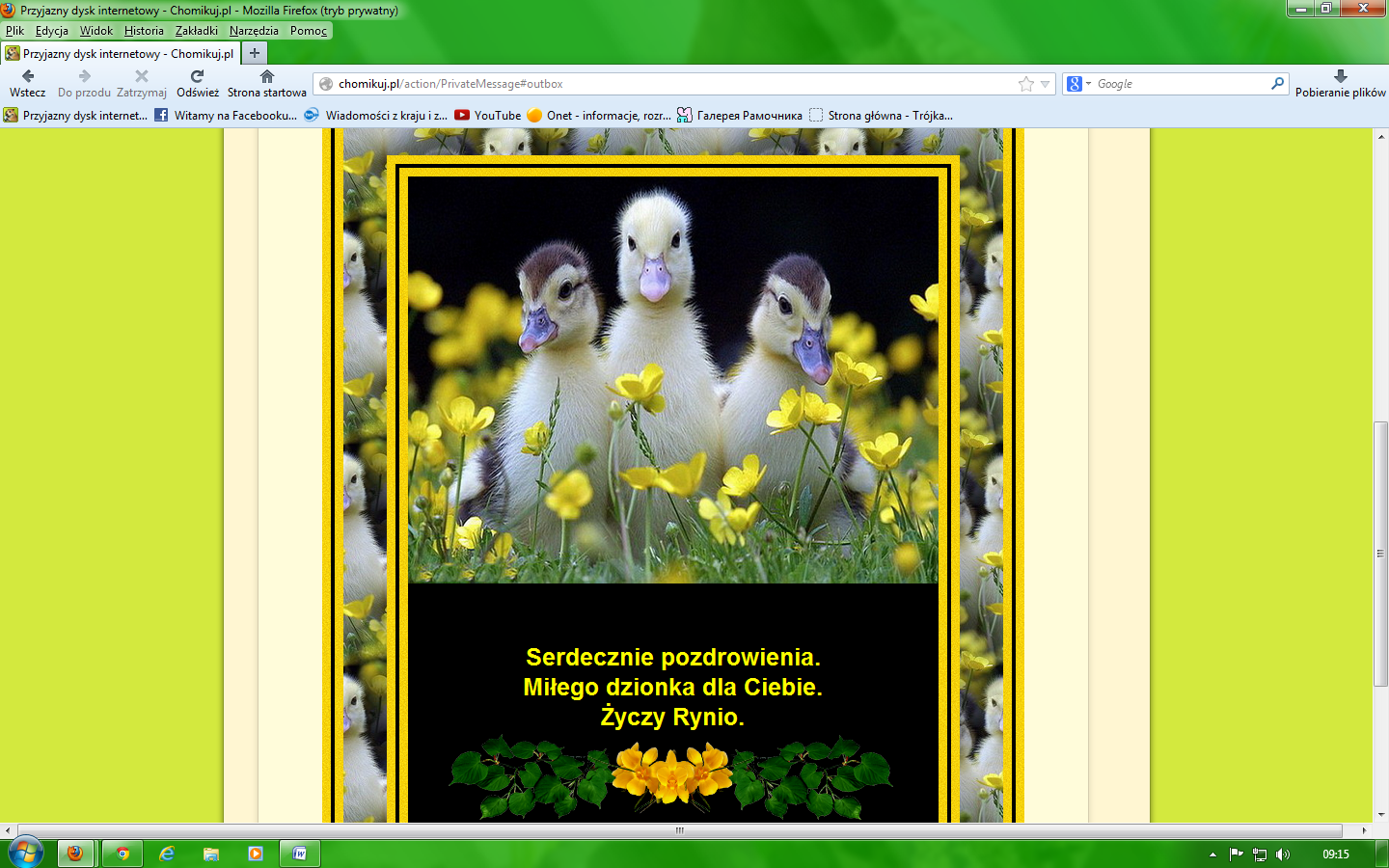Launch Google Chrome from taskbar
The width and height of the screenshot is (1389, 868).
pyautogui.click(x=123, y=854)
